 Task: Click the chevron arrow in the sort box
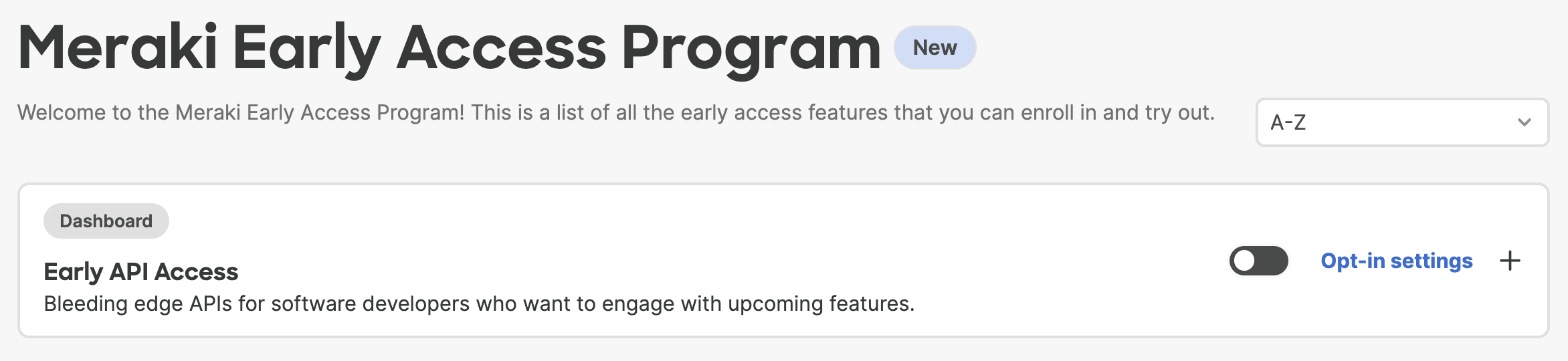[x=1525, y=122]
